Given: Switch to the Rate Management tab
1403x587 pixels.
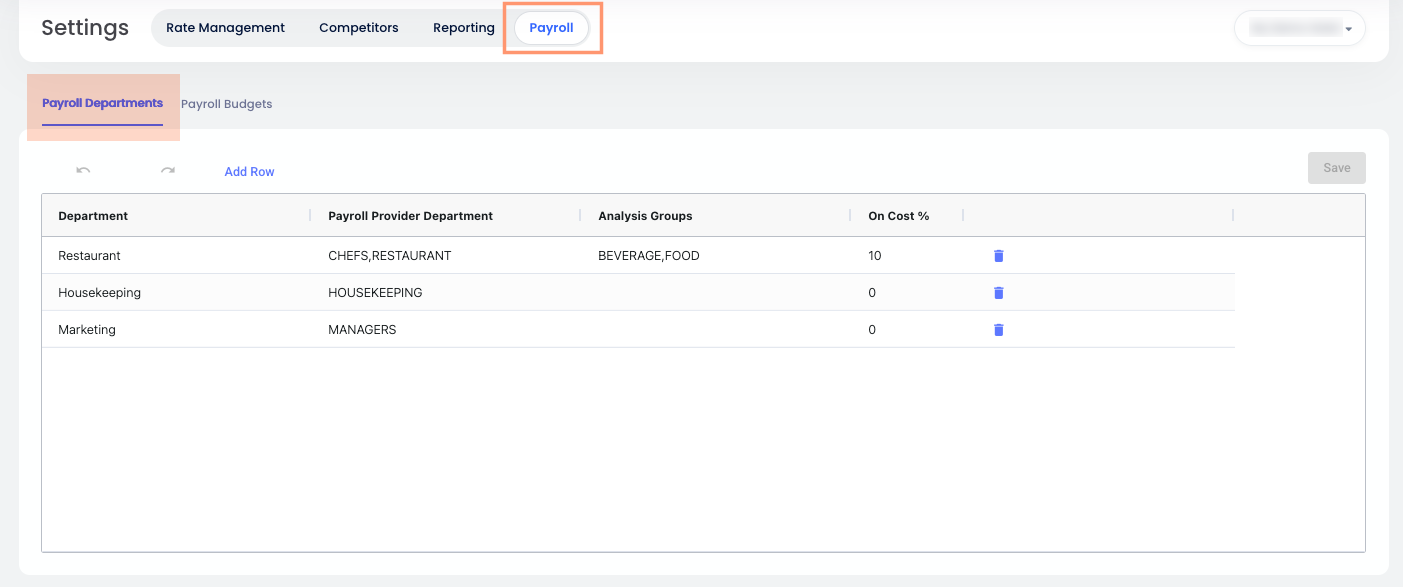Looking at the screenshot, I should [x=225, y=28].
